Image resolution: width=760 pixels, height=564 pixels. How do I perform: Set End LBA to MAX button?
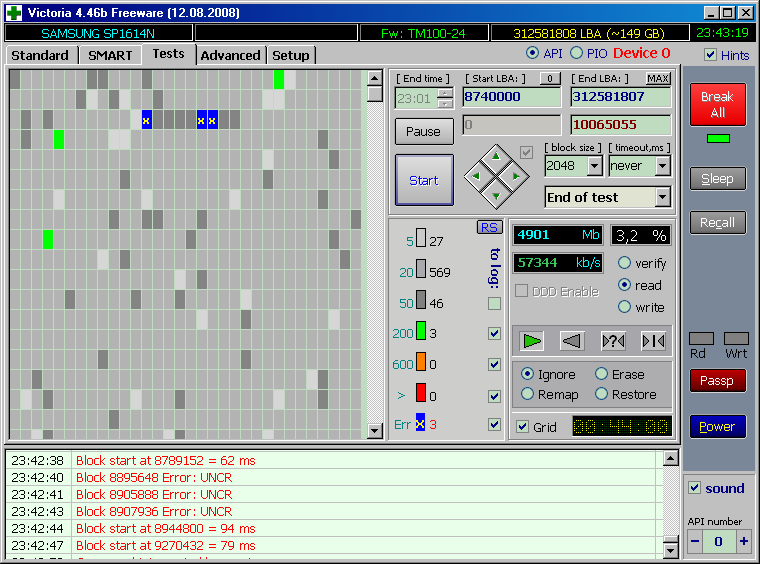click(x=658, y=78)
